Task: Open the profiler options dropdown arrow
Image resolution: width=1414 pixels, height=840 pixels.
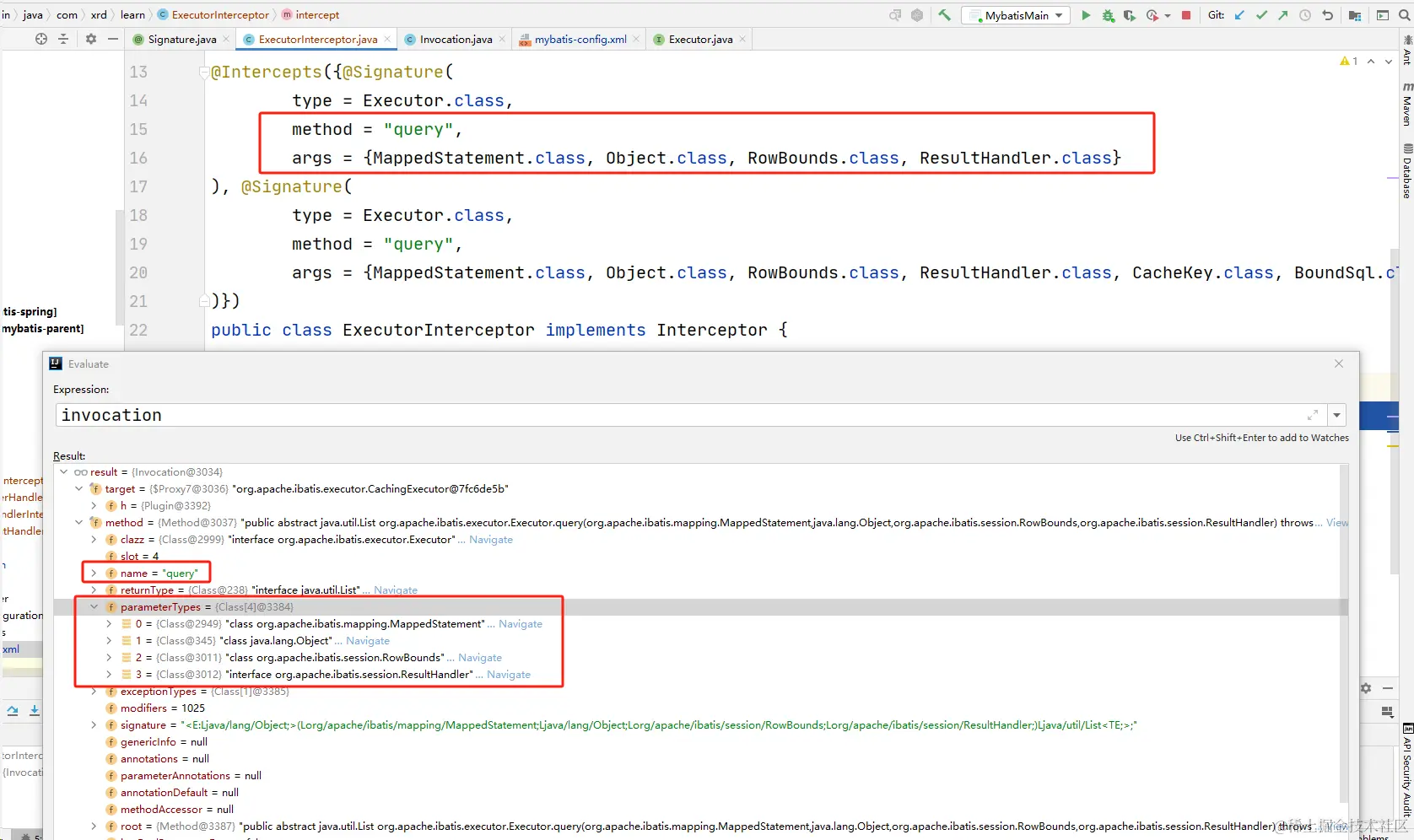Action: click(x=1168, y=15)
